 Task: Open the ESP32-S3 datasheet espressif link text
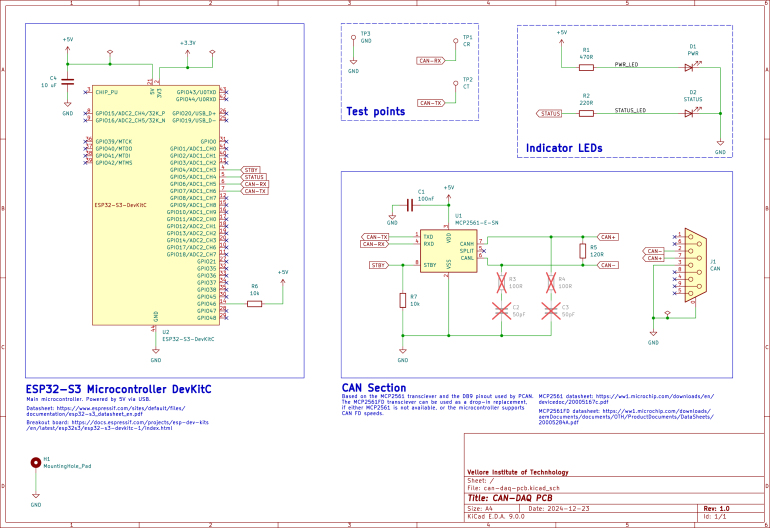(106, 411)
